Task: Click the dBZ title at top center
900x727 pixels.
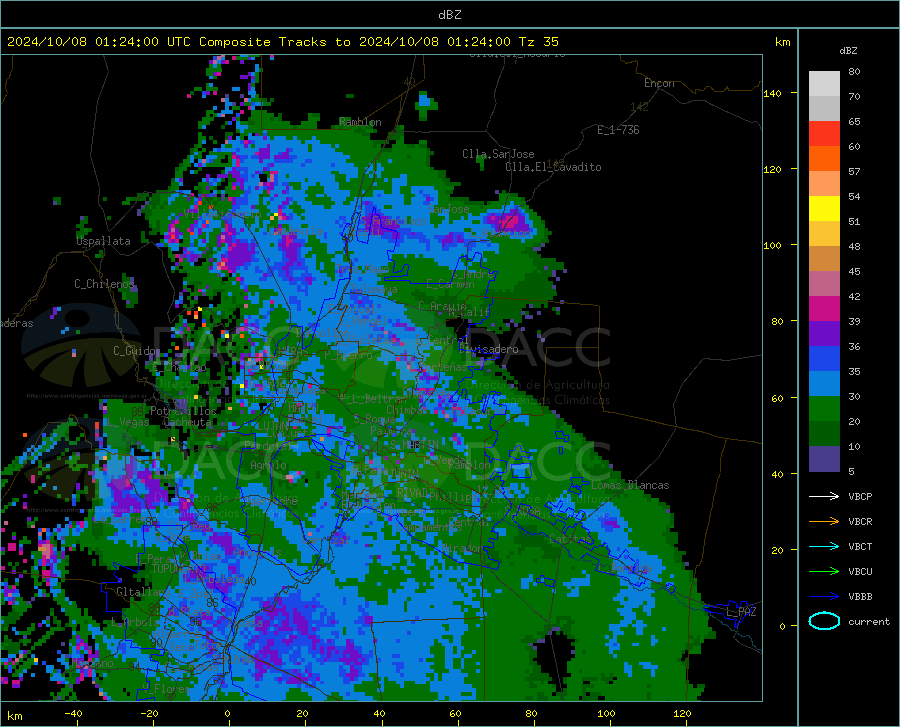Action: 449,15
